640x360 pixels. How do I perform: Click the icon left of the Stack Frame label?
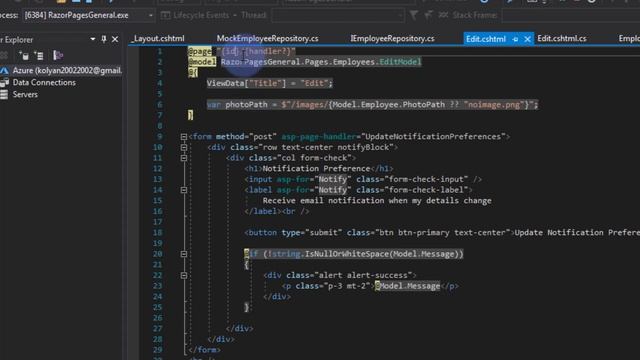(x=443, y=16)
